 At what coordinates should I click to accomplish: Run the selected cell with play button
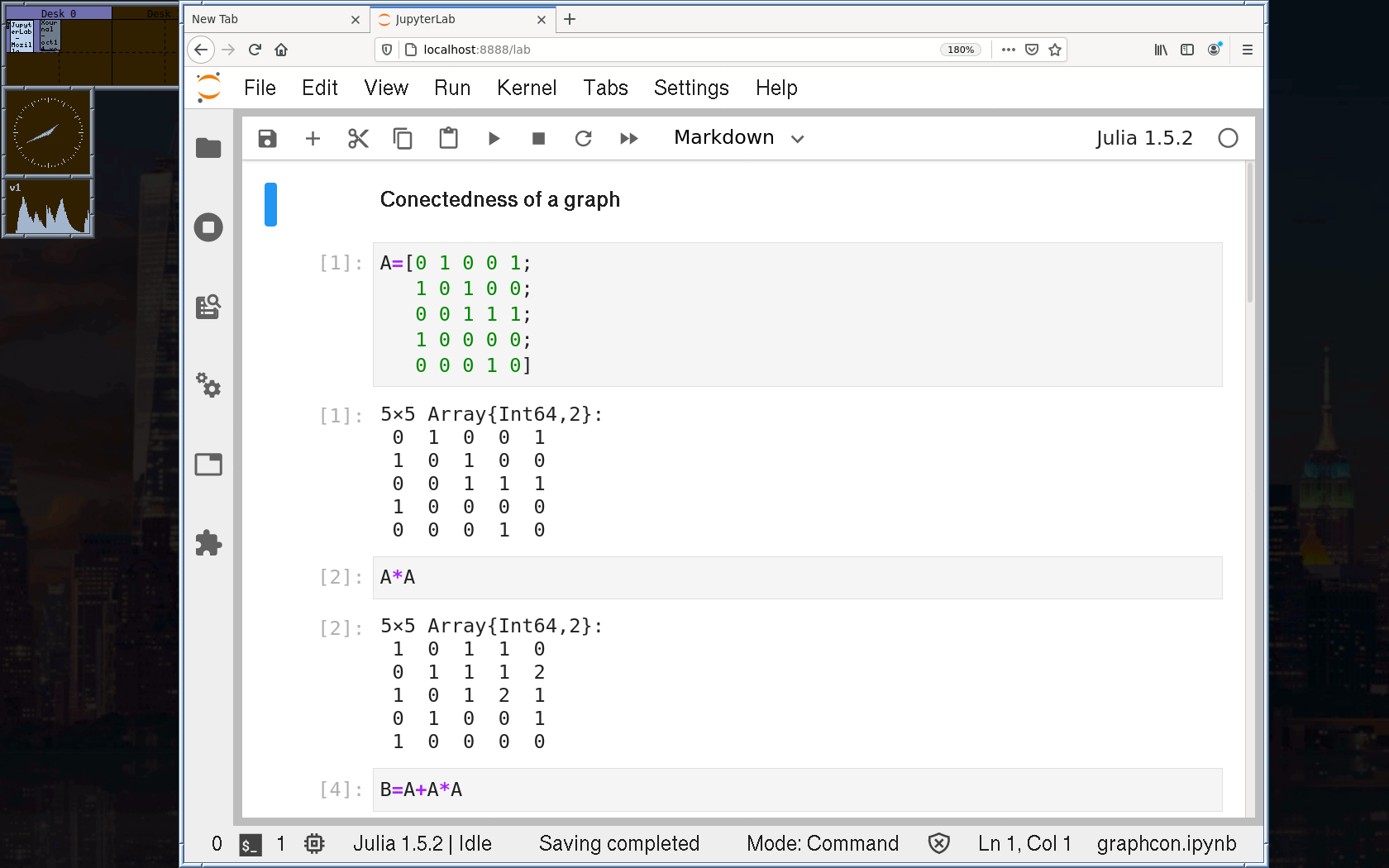point(494,138)
